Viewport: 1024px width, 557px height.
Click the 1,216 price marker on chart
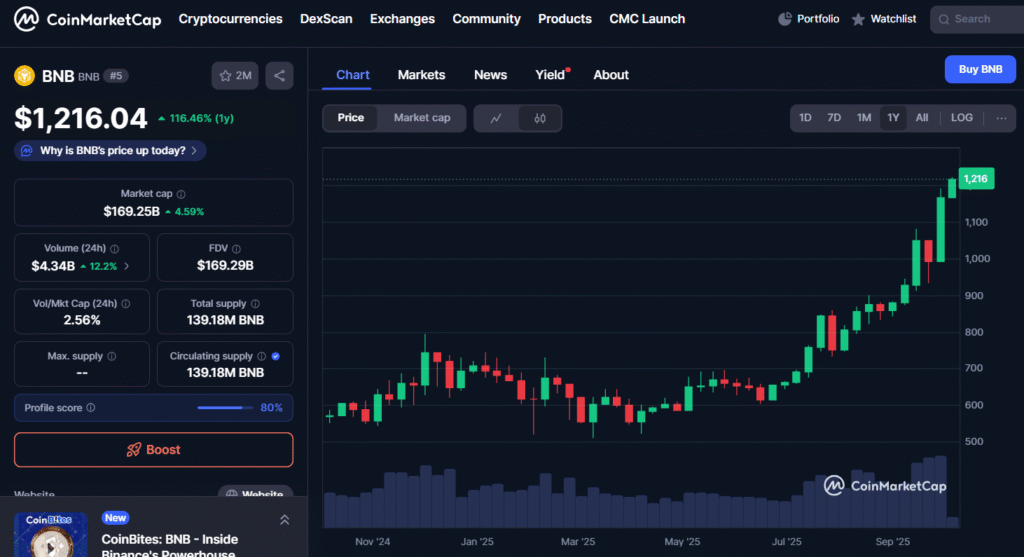[976, 179]
